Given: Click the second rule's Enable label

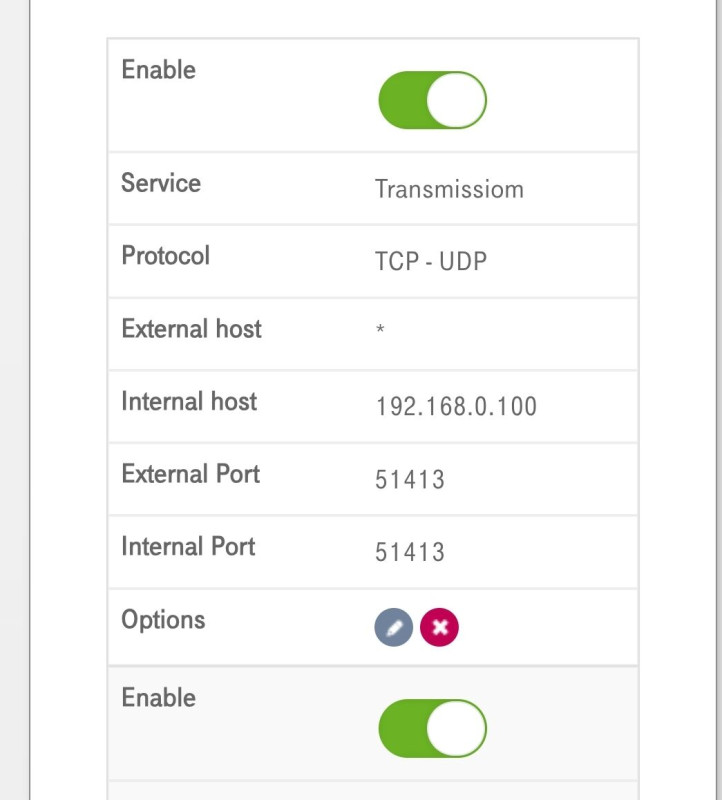Looking at the screenshot, I should 159,698.
